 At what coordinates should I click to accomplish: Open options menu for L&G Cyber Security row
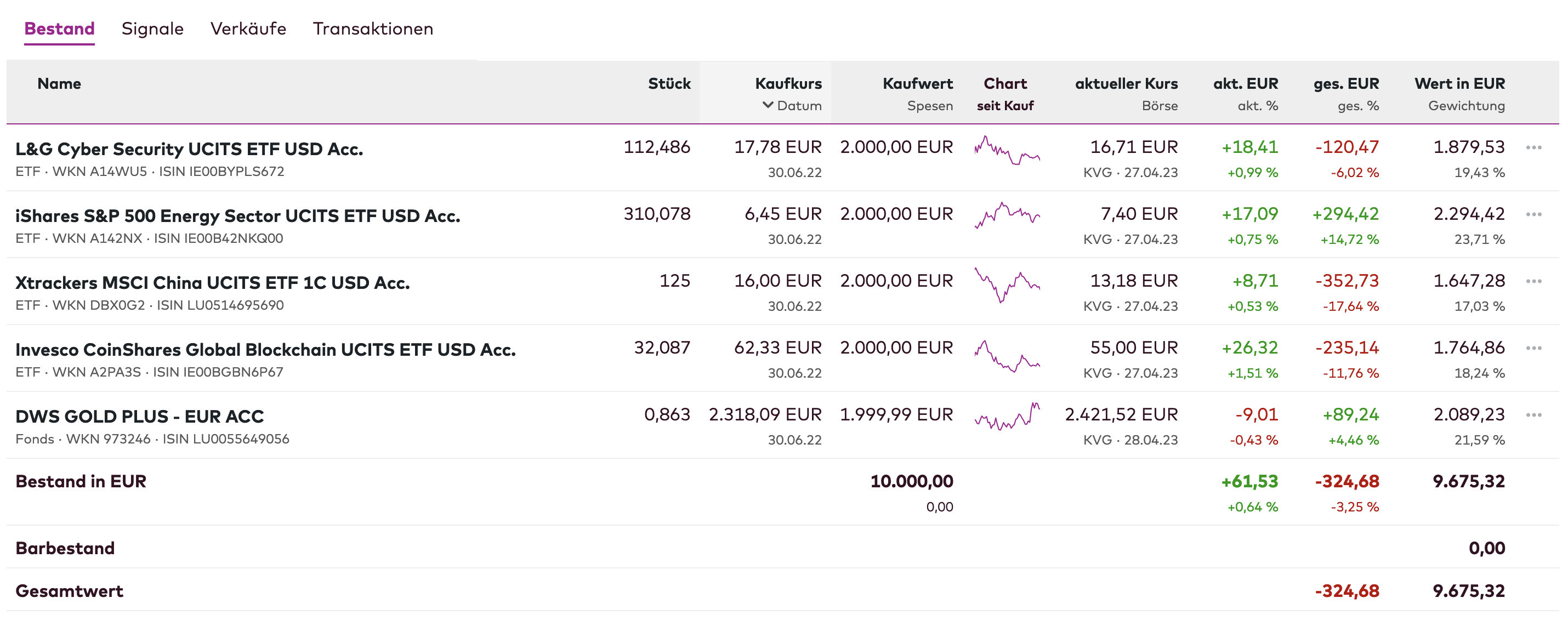1533,148
